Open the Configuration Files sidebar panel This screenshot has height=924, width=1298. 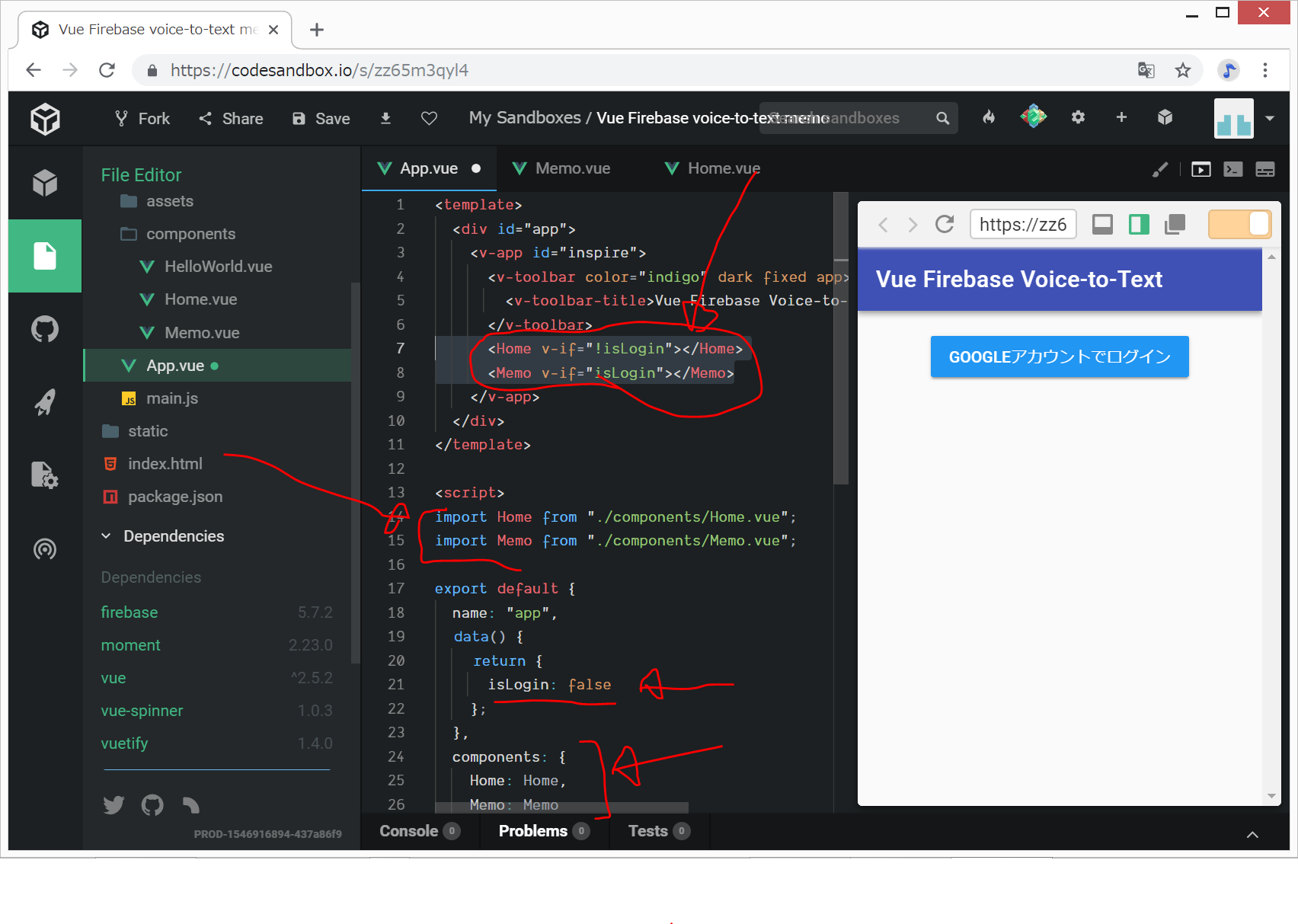click(45, 475)
